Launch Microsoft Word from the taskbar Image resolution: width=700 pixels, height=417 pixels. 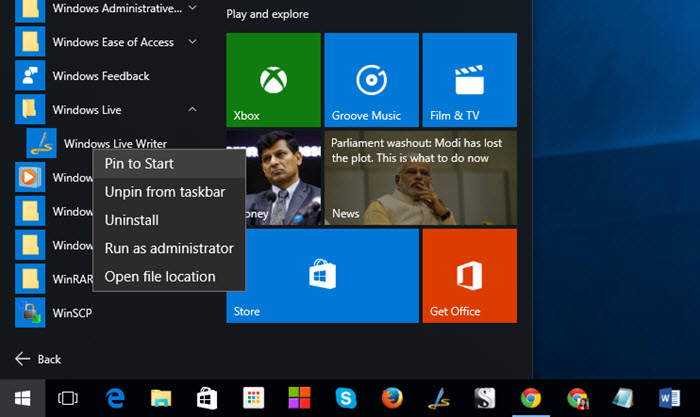670,398
